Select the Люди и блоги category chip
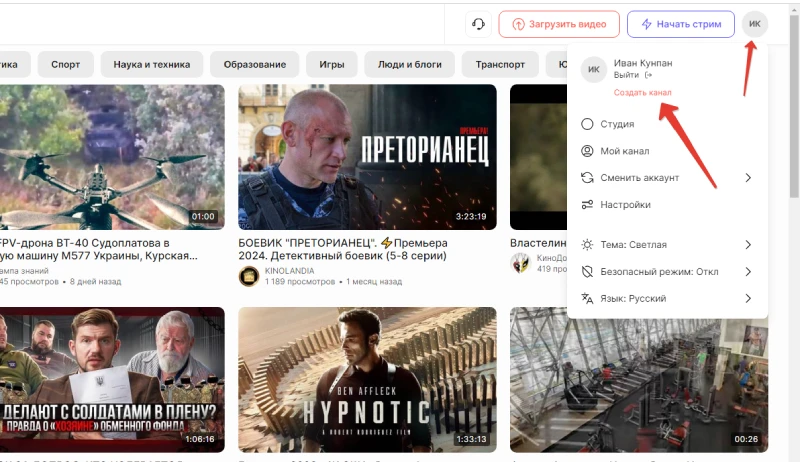The width and height of the screenshot is (800, 462). pyautogui.click(x=409, y=64)
